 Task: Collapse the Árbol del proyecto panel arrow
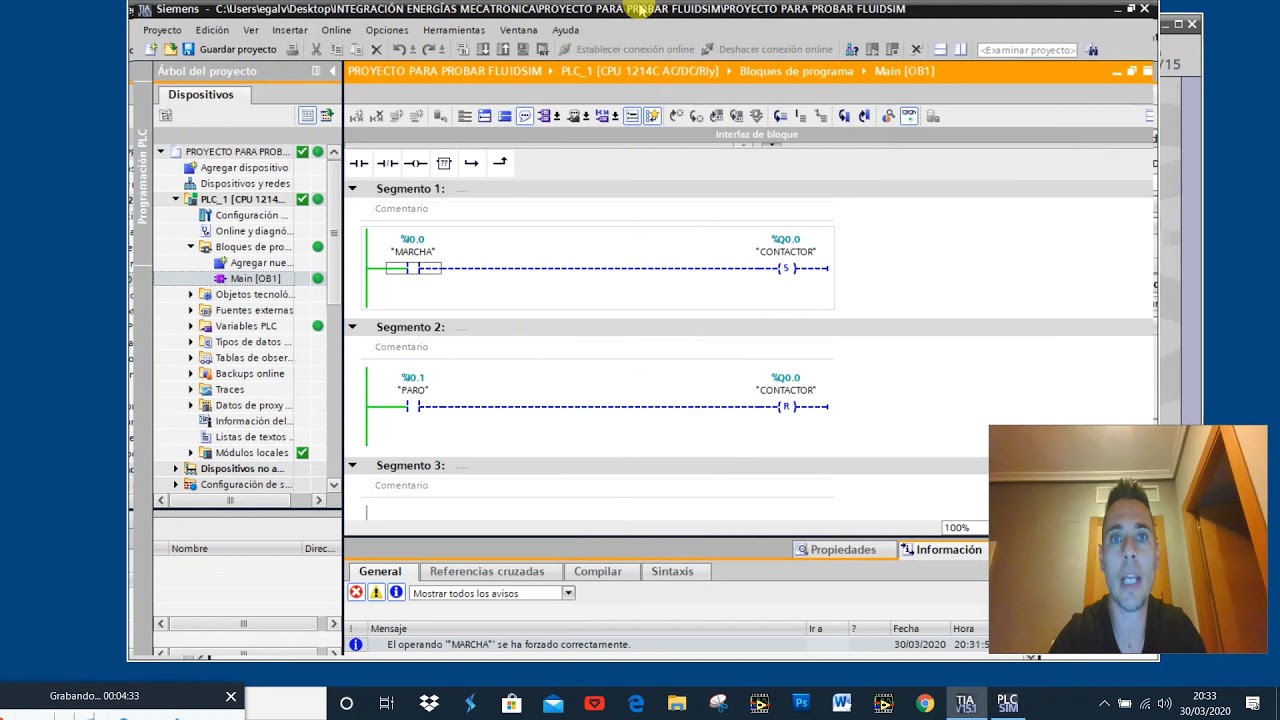click(x=333, y=71)
